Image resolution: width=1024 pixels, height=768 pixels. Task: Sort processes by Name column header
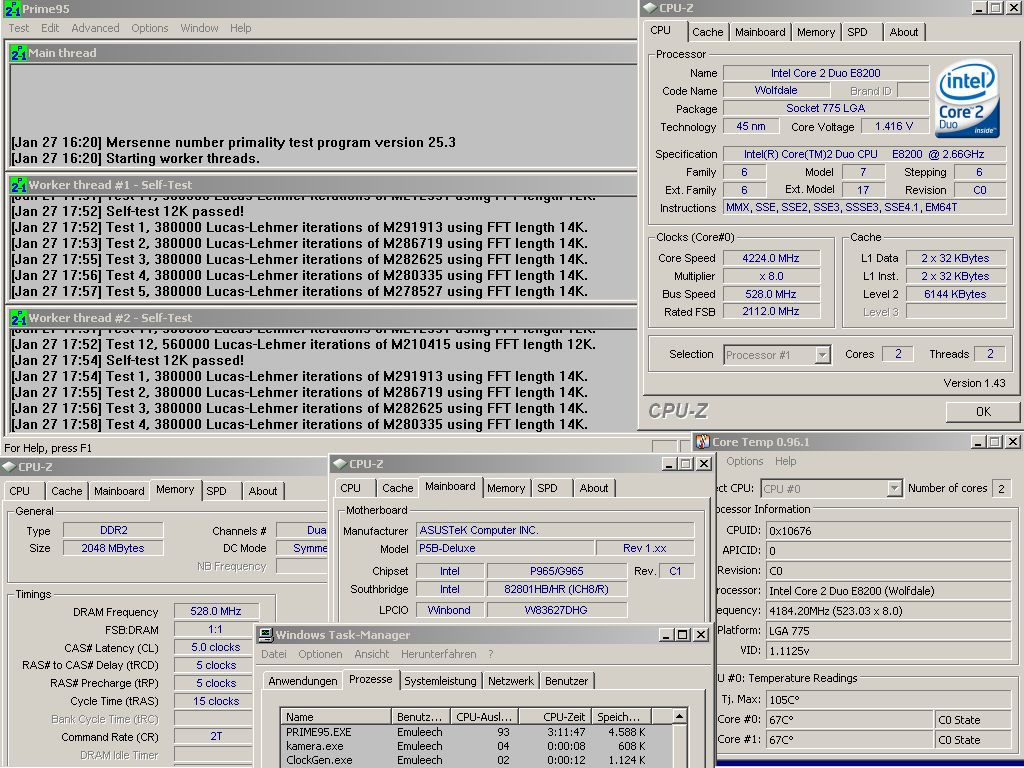(336, 716)
